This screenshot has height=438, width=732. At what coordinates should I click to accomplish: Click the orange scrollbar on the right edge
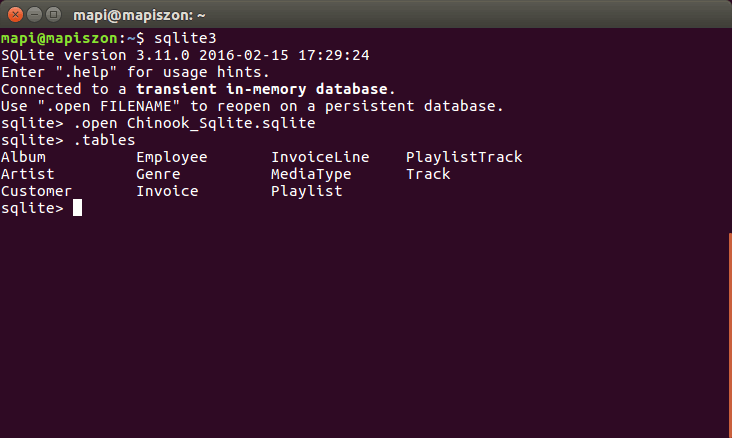click(x=730, y=334)
